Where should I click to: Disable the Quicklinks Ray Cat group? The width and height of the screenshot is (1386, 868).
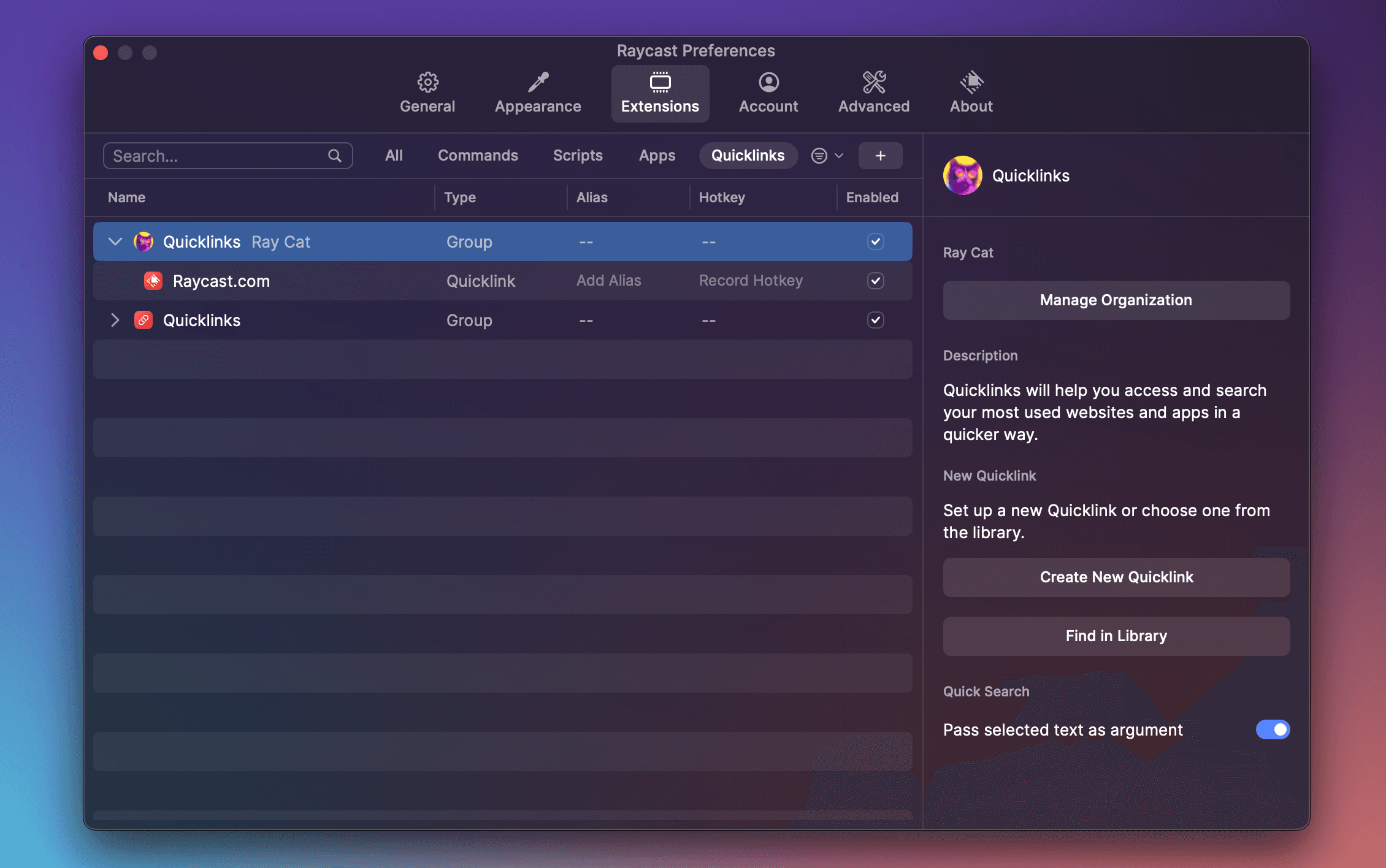point(875,242)
